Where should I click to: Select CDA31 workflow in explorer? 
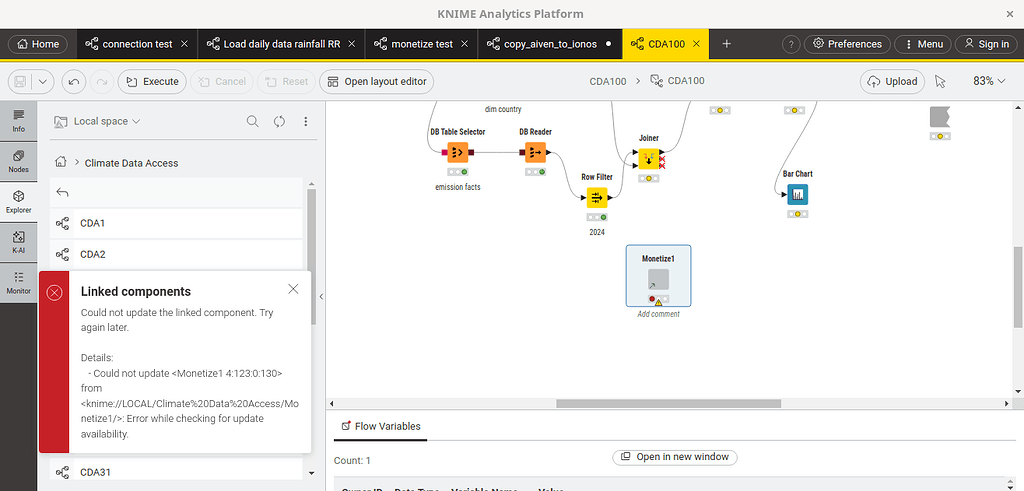point(176,472)
